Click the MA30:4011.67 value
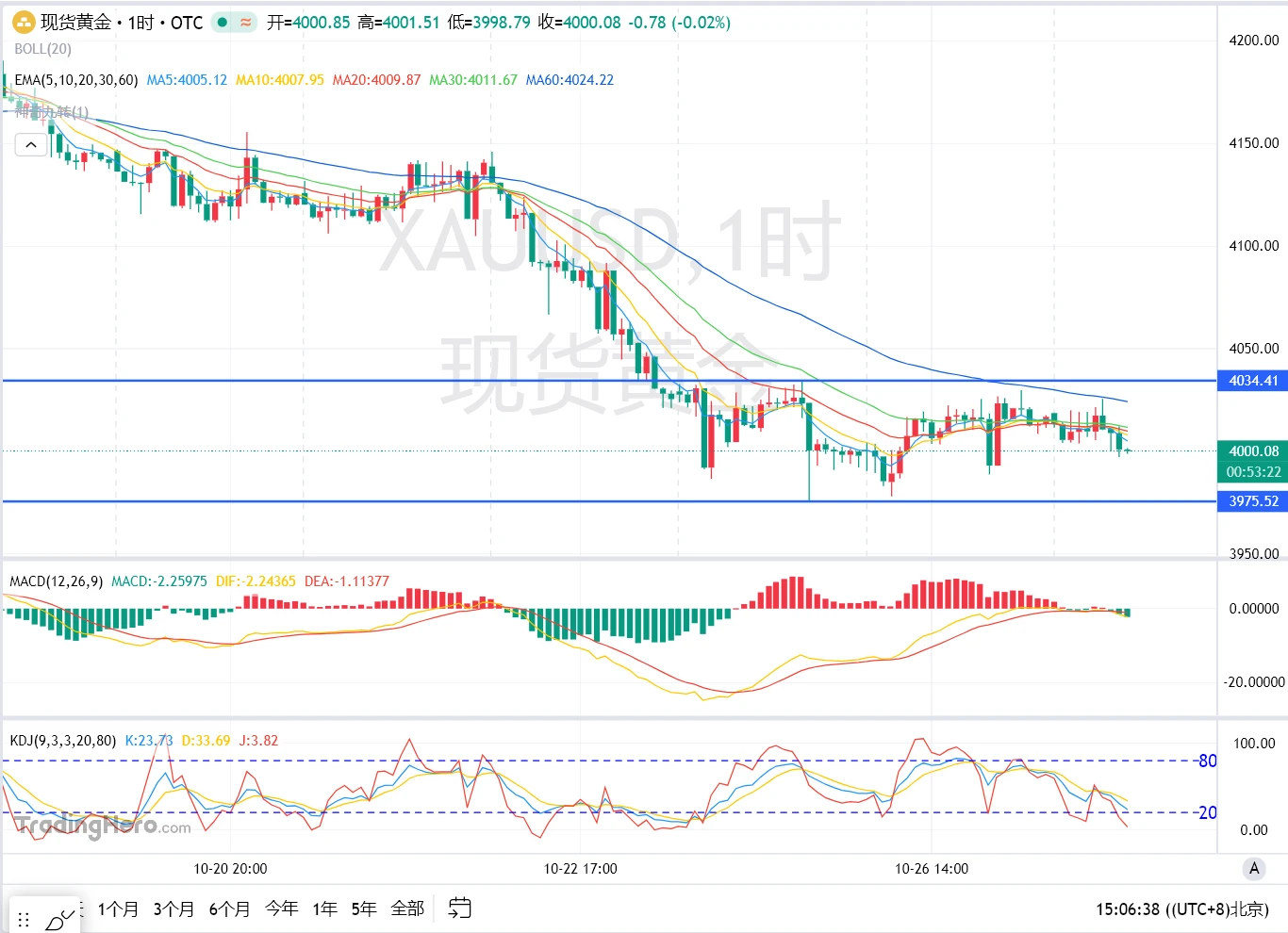The image size is (1288, 933). pos(473,80)
